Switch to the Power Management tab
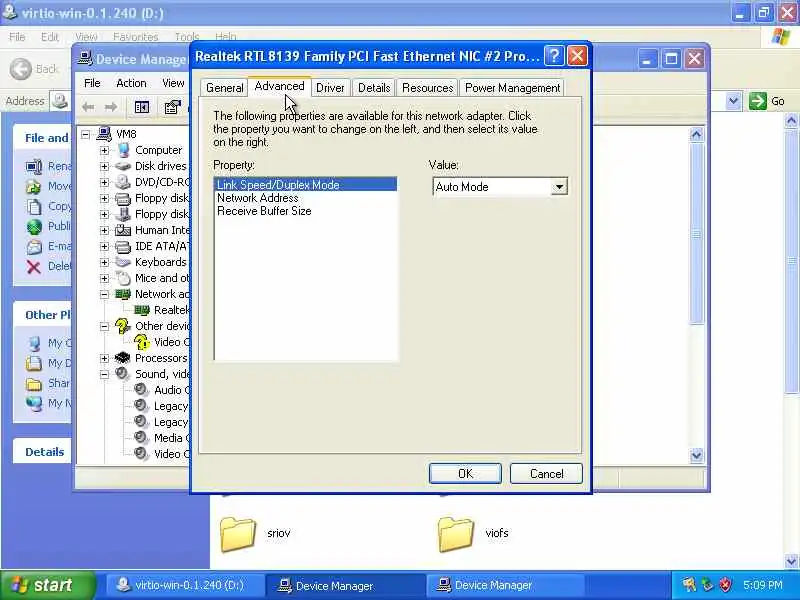 (x=512, y=88)
